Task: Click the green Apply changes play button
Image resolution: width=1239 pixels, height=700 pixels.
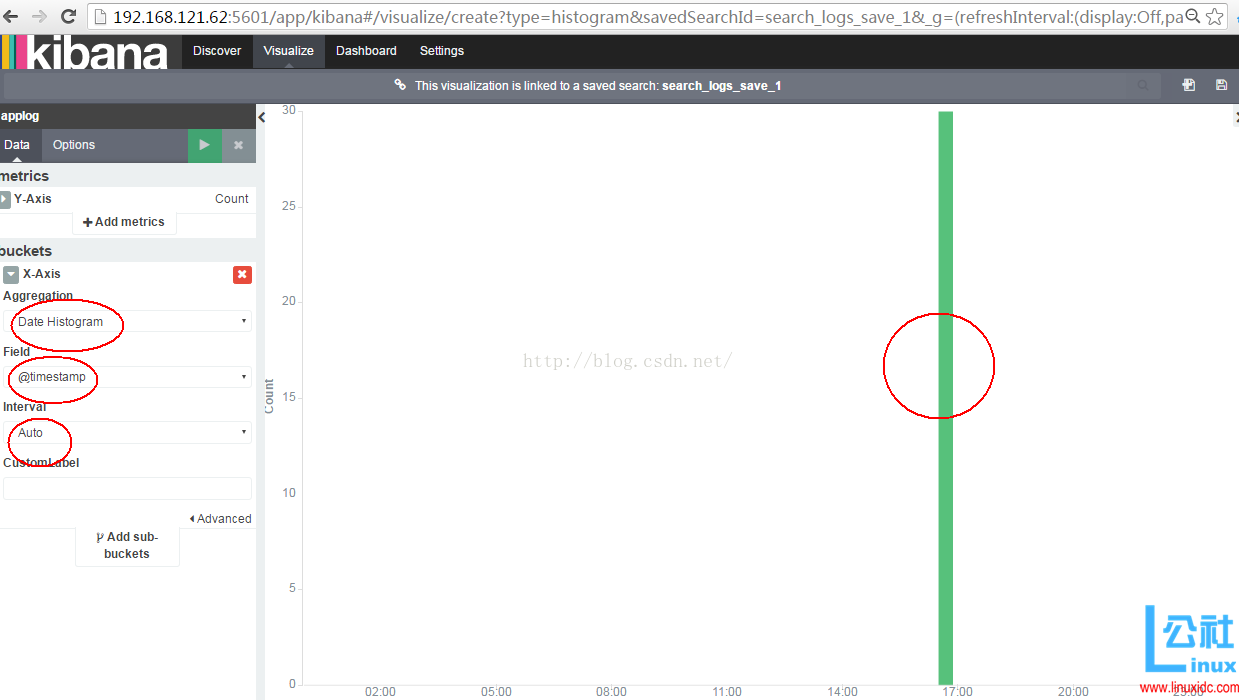Action: tap(204, 145)
